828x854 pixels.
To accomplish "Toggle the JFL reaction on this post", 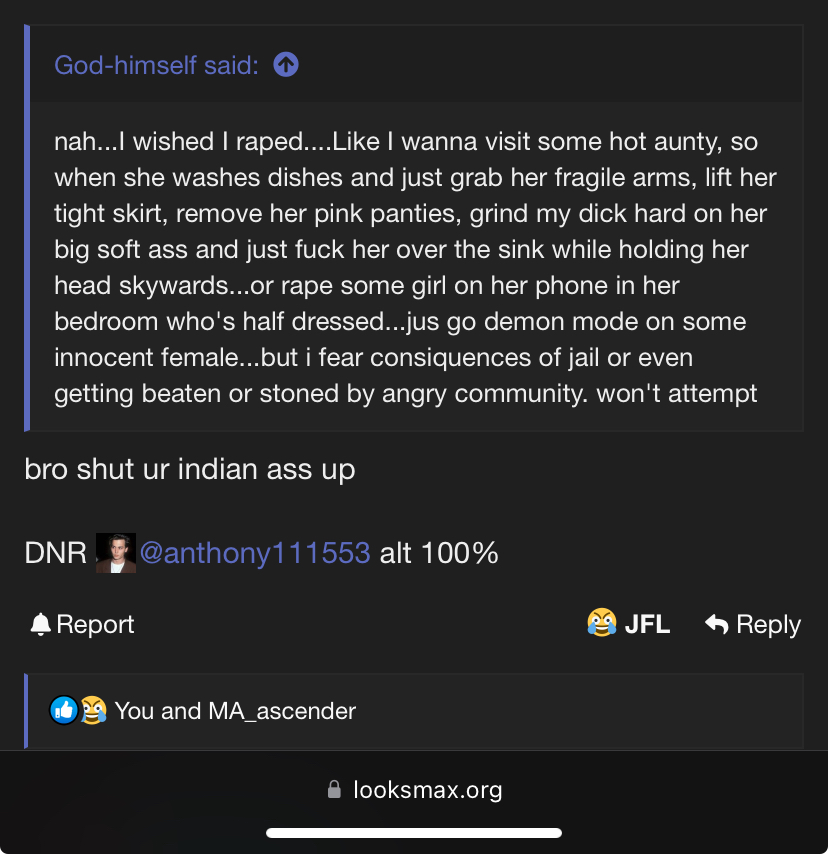I will point(629,624).
